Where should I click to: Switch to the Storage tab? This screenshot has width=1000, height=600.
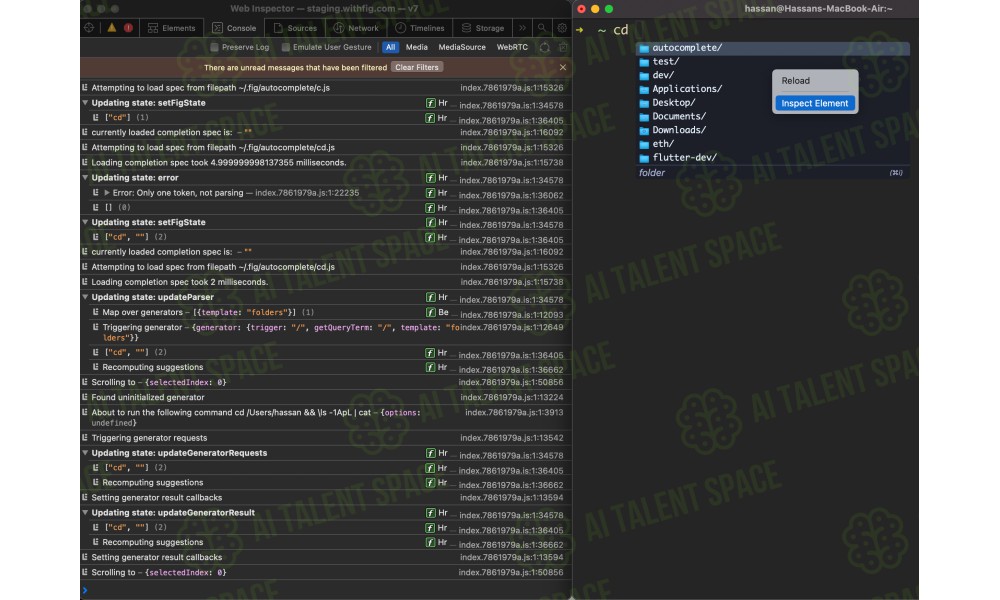click(483, 27)
